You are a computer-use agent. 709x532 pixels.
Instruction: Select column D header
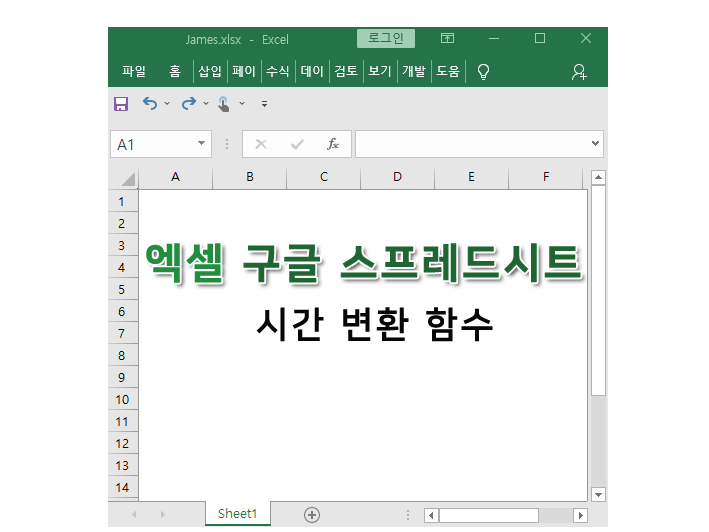pos(397,177)
